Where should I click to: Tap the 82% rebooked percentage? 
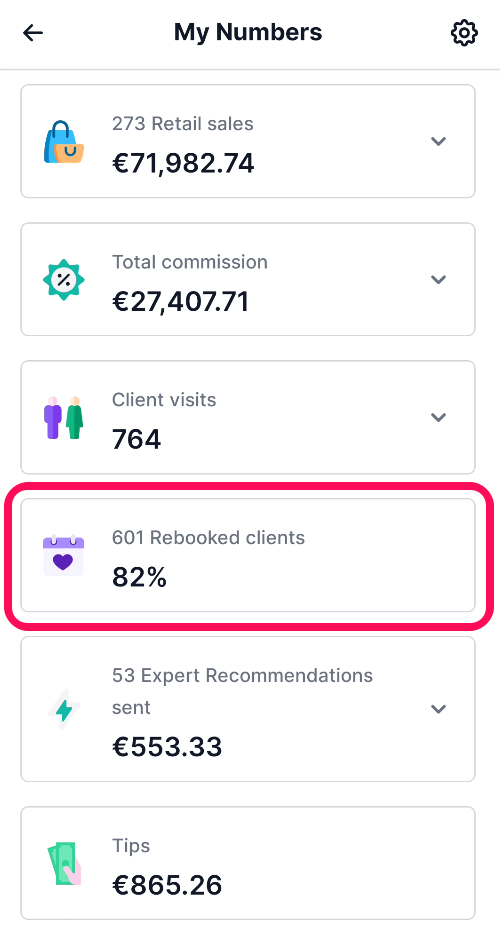click(x=139, y=578)
